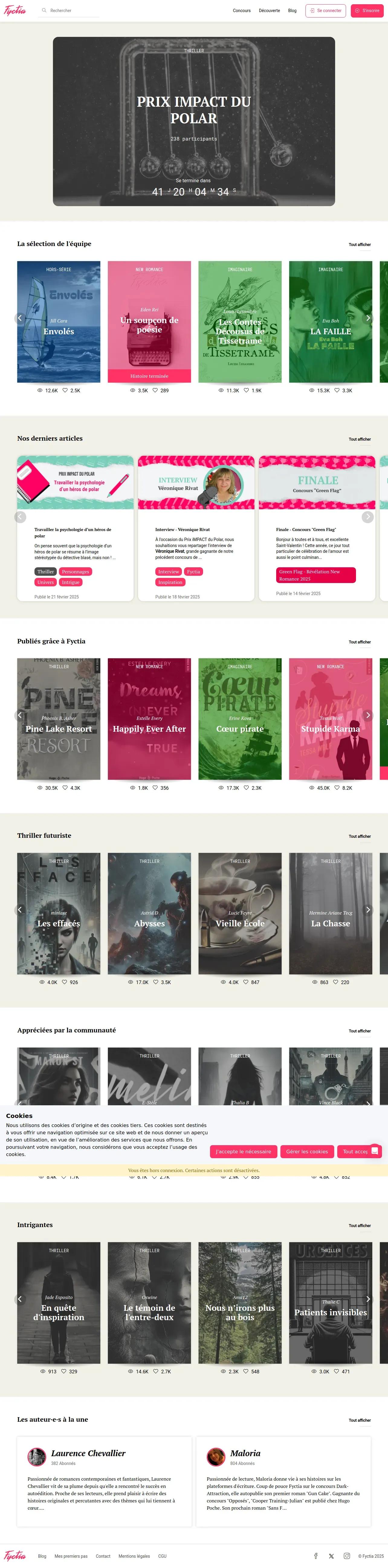Open Le témoin de l'entre-deux cover

click(x=149, y=1303)
